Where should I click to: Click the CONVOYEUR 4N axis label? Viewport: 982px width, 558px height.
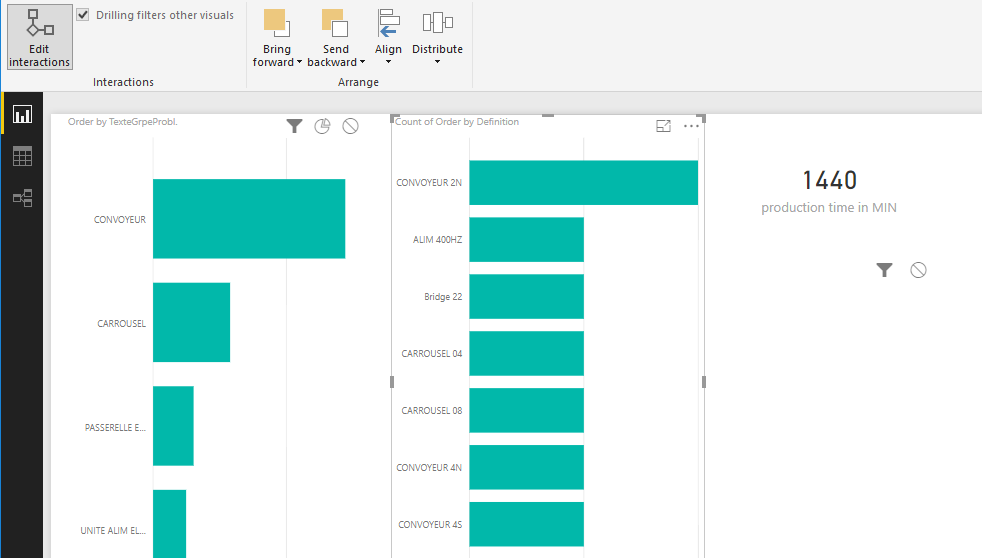[429, 468]
